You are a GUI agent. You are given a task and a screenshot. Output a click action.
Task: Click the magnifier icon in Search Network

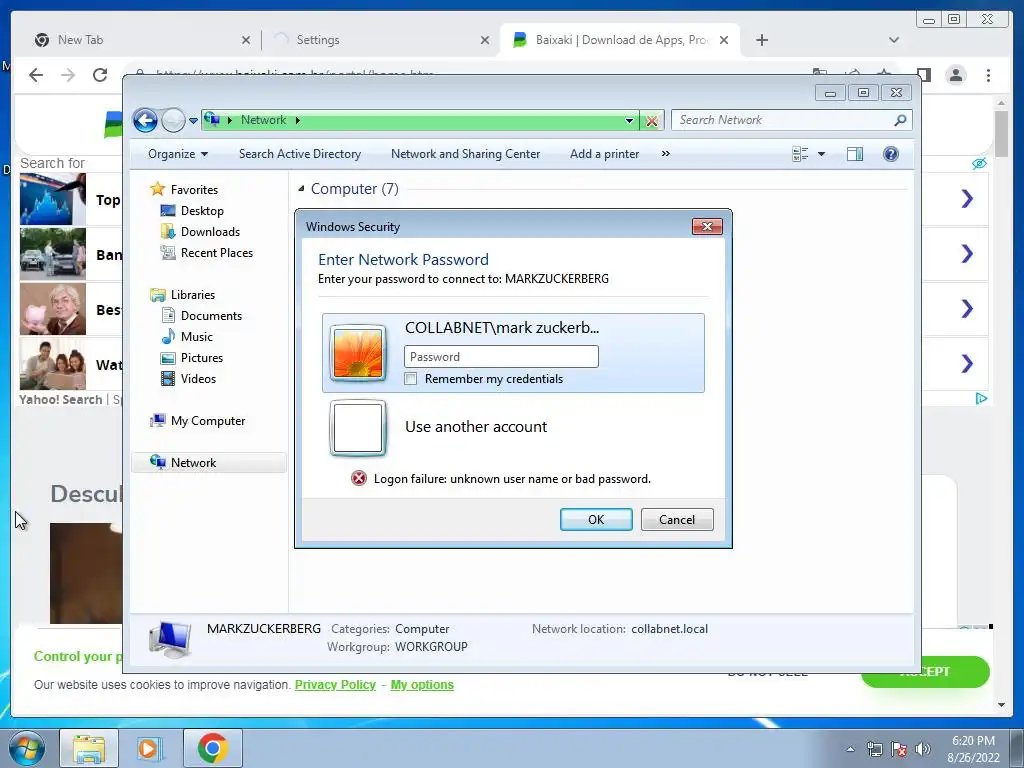click(x=900, y=120)
